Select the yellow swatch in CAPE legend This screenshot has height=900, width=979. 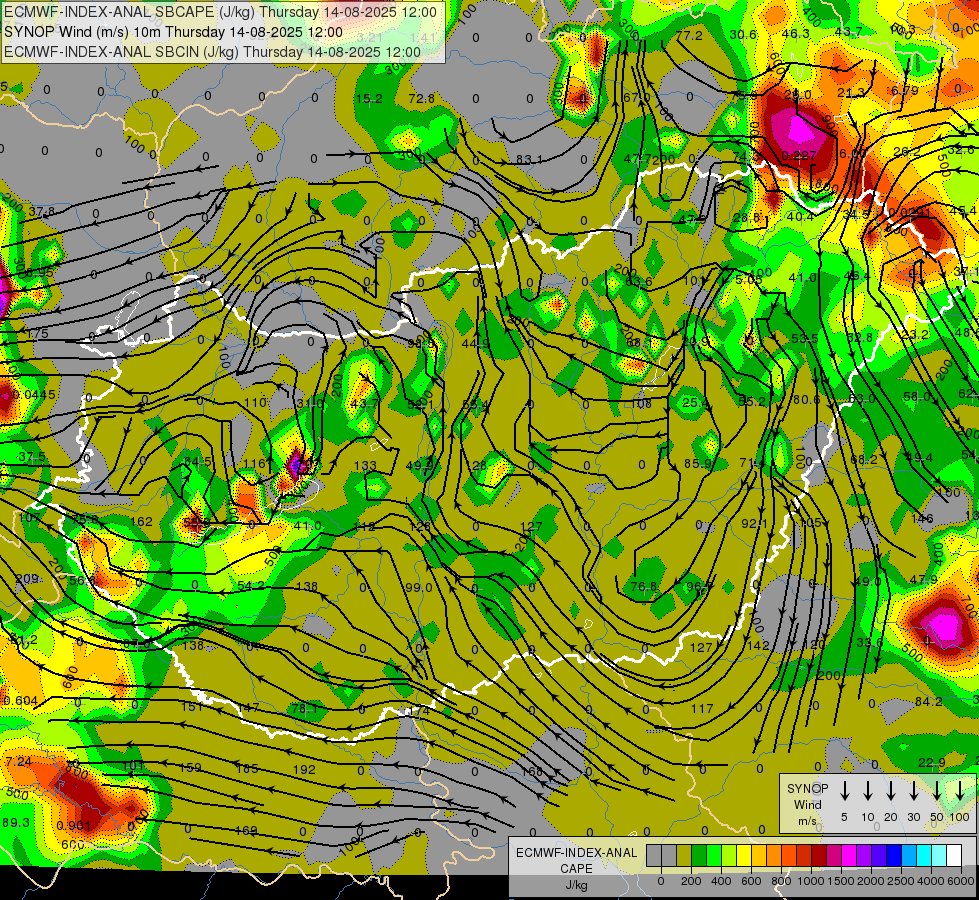click(744, 855)
